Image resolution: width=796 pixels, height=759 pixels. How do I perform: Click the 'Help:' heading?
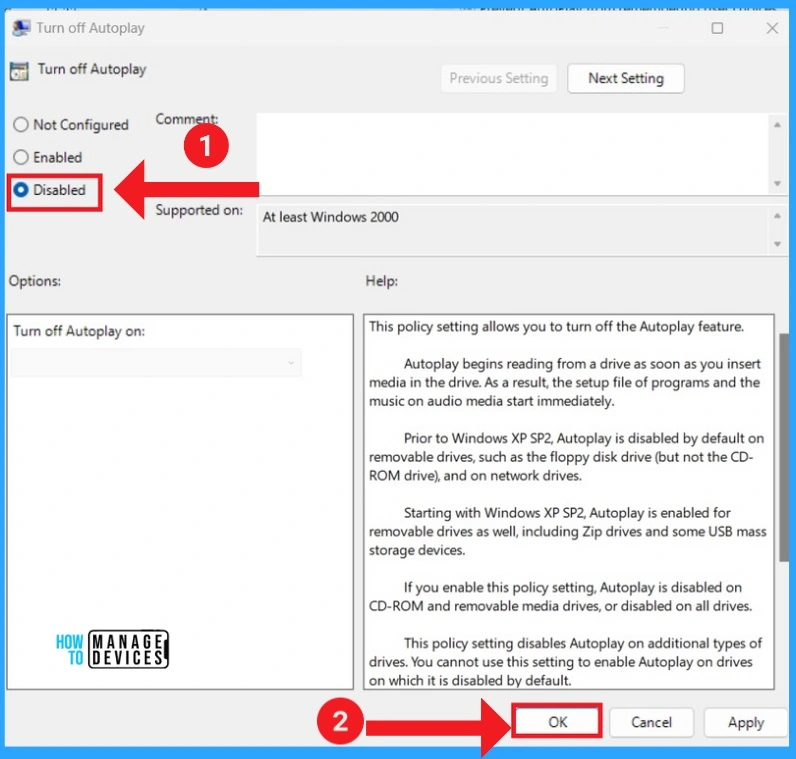pyautogui.click(x=382, y=281)
